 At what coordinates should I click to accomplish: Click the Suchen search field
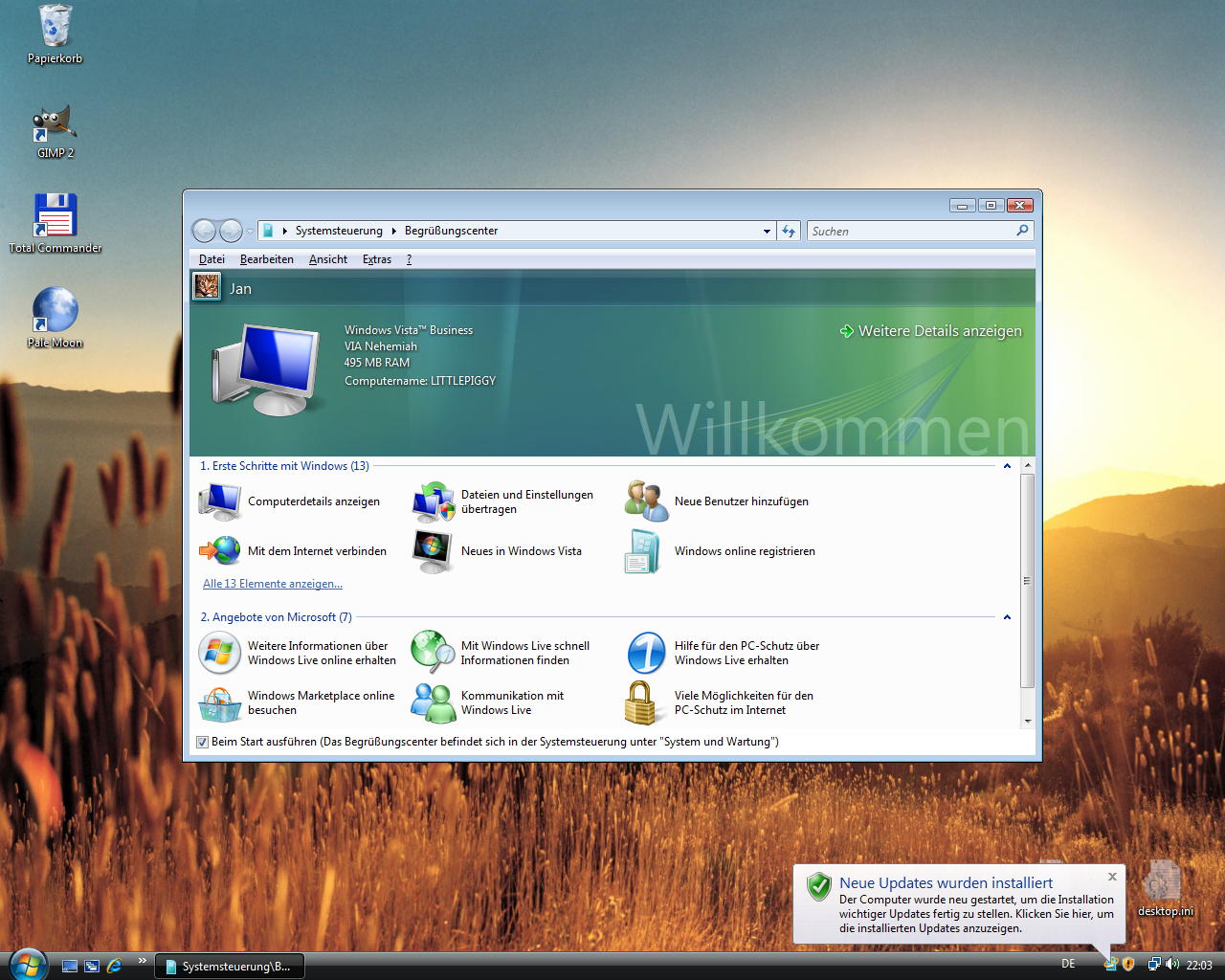911,231
